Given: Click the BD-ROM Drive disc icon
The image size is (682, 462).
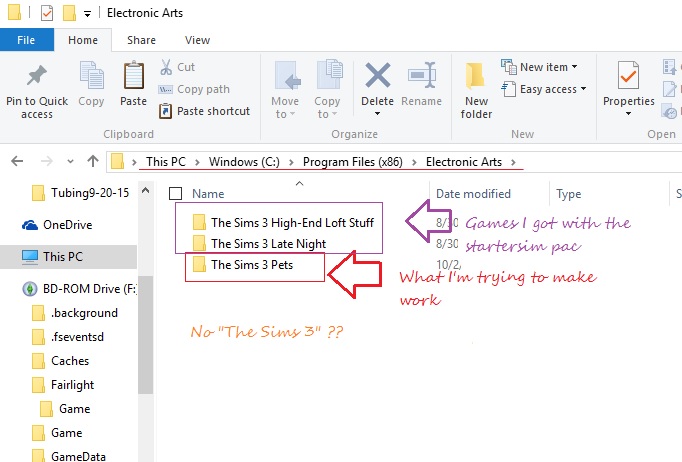Looking at the screenshot, I should pos(30,289).
